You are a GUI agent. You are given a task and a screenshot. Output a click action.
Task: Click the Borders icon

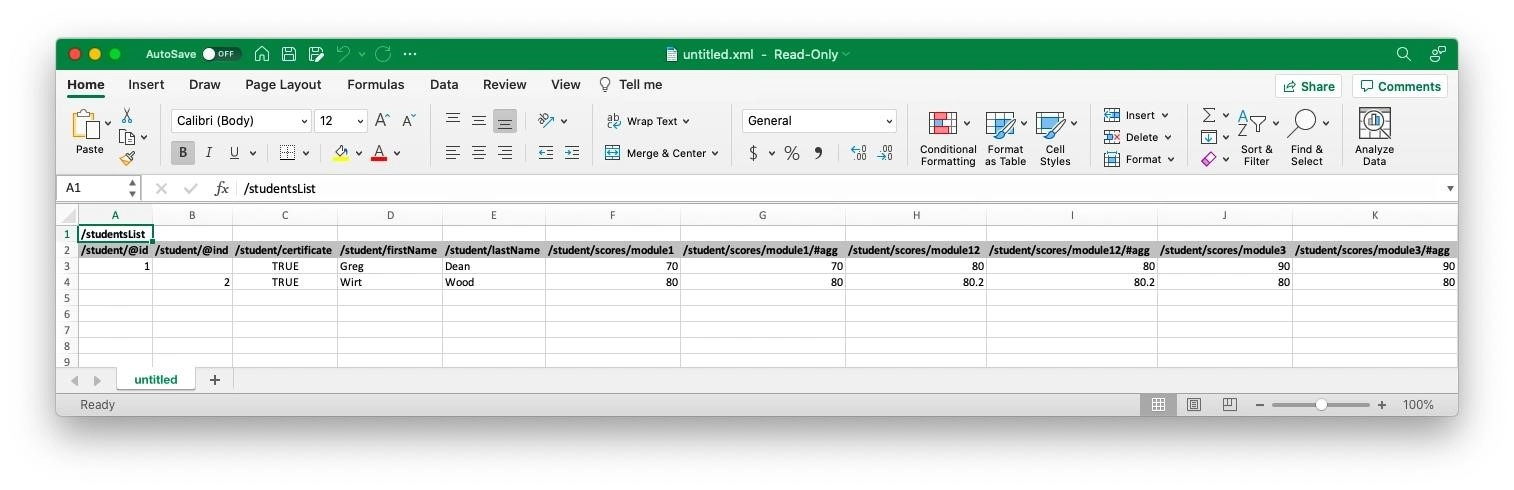point(287,153)
